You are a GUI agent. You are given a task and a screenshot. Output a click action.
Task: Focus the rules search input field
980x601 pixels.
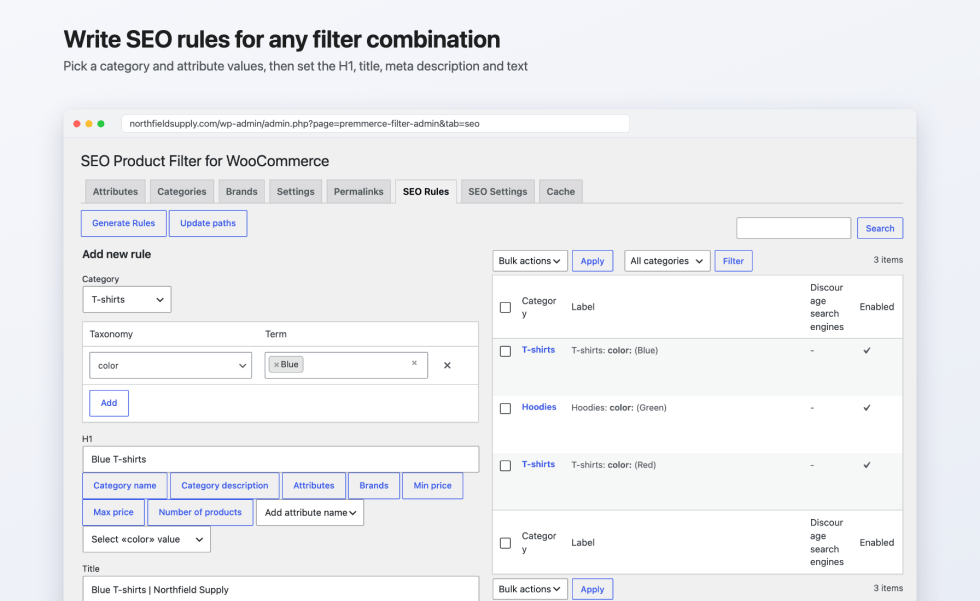[793, 228]
